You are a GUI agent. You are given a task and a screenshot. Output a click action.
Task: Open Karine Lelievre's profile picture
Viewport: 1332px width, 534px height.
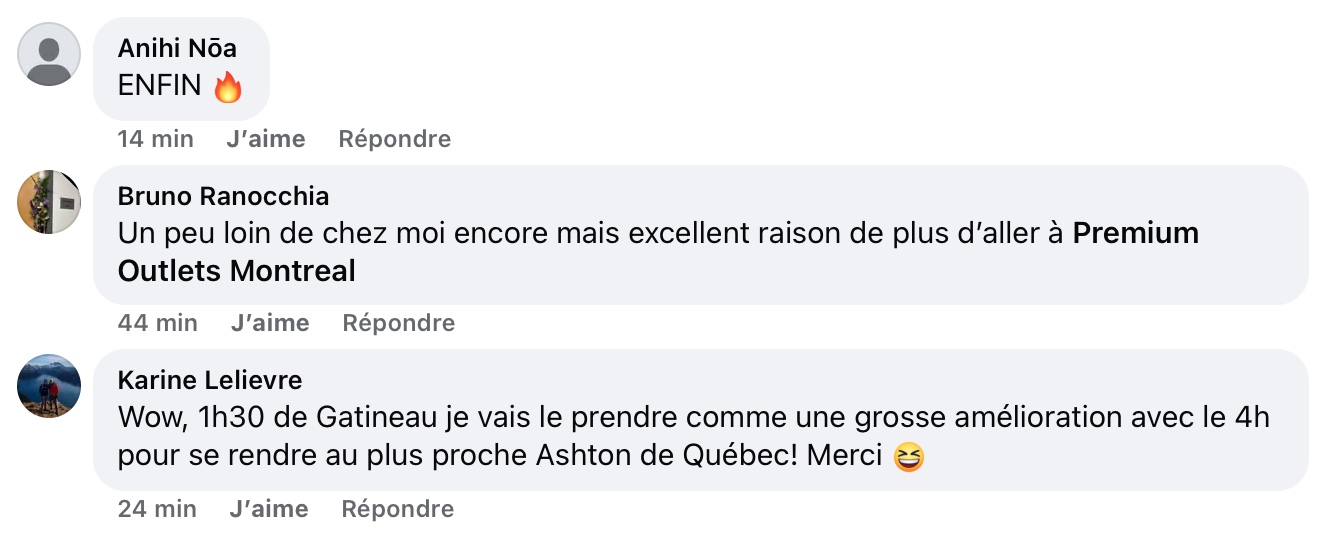point(49,386)
